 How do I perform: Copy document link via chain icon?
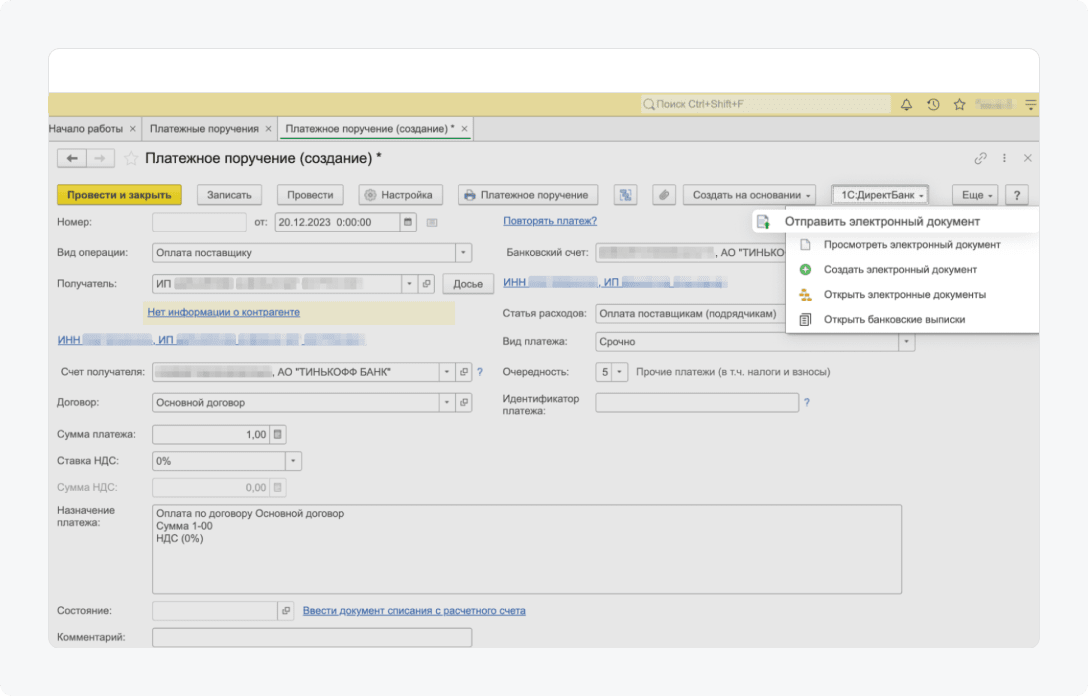[980, 158]
